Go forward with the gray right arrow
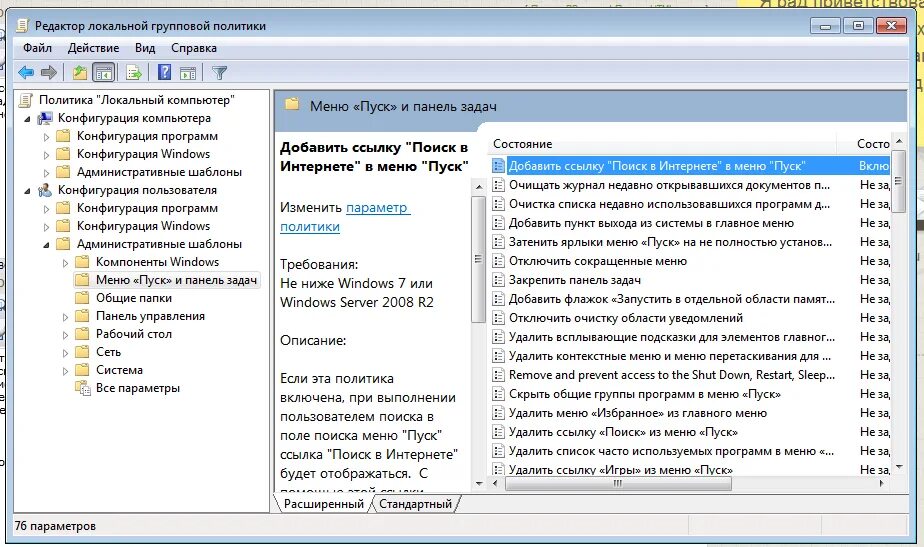Image resolution: width=924 pixels, height=547 pixels. coord(49,73)
